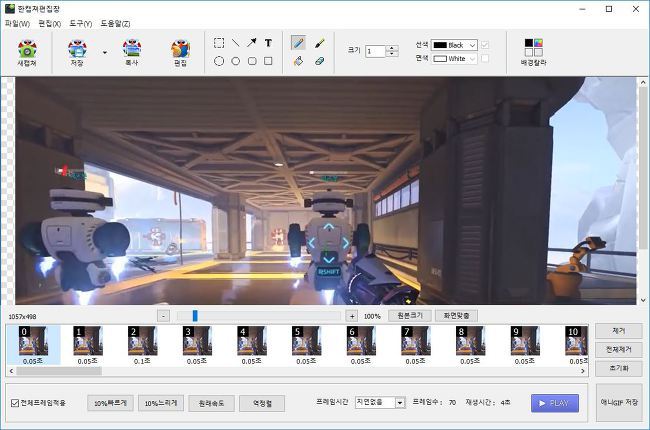Viewport: 650px width, 430px height.
Task: Click the 전체제거 remove all button
Action: click(x=619, y=349)
